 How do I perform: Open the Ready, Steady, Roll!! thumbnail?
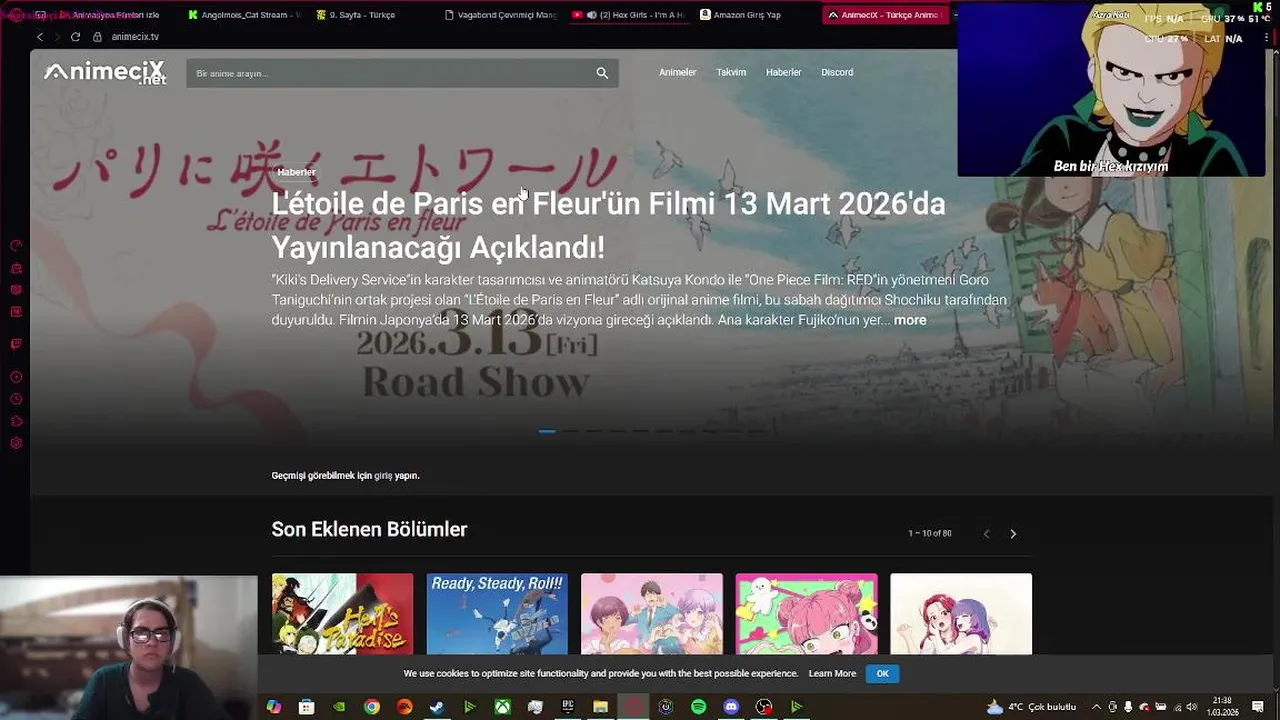pos(497,614)
